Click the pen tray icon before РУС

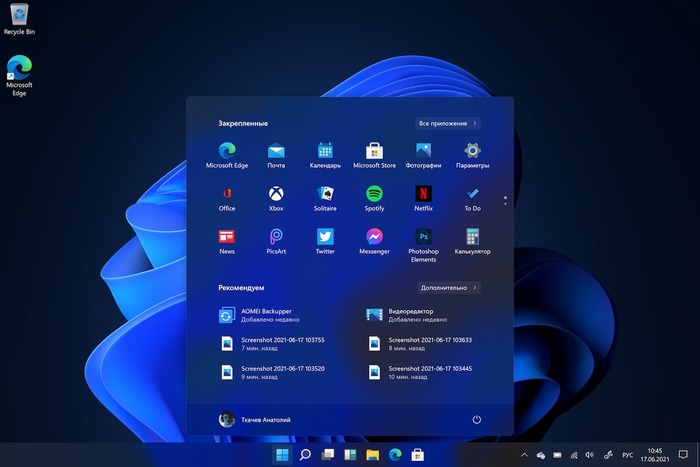[608, 455]
